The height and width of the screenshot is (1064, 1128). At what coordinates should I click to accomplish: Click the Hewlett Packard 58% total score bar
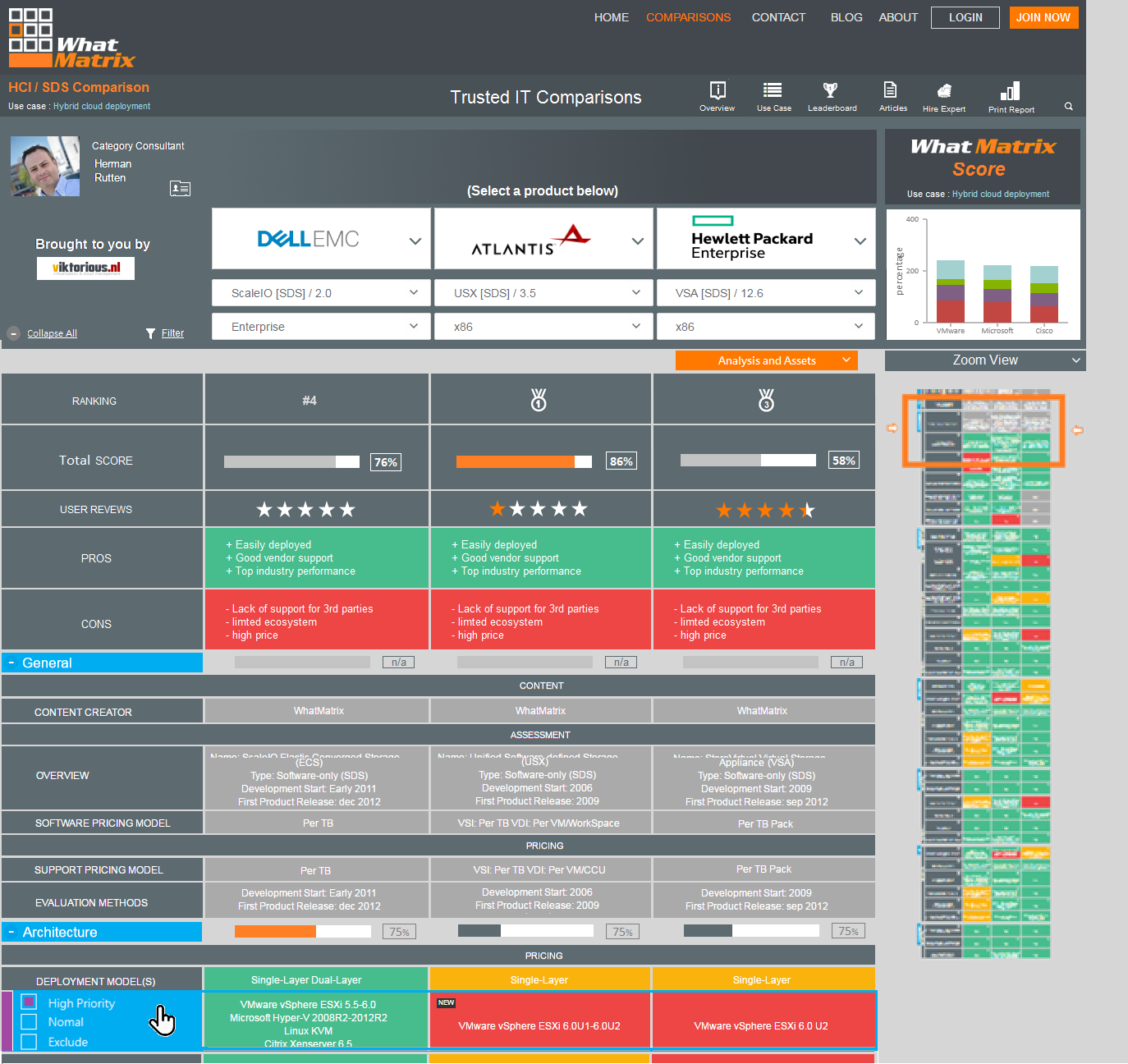coord(748,460)
